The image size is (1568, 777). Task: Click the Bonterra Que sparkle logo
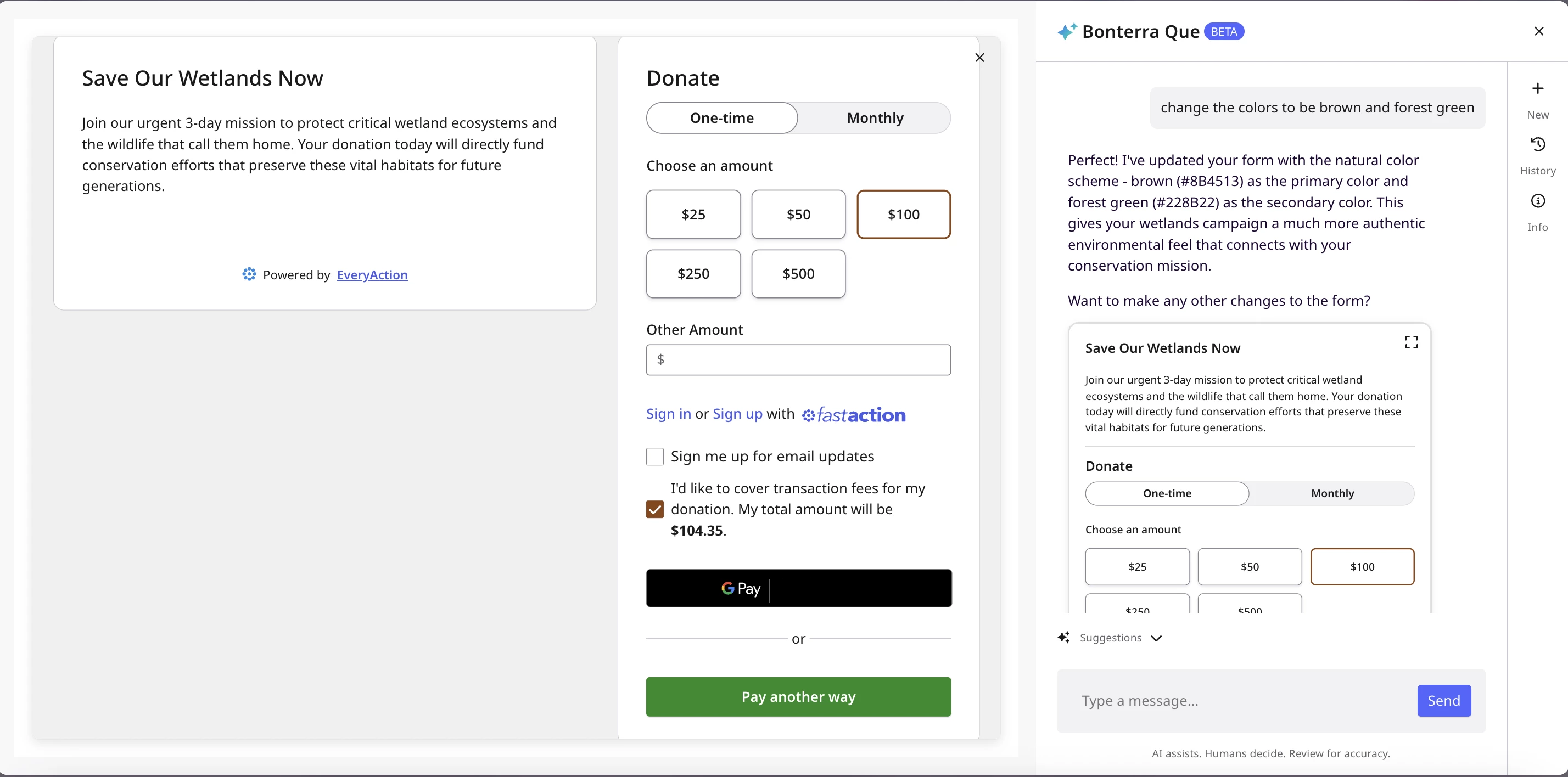tap(1066, 32)
